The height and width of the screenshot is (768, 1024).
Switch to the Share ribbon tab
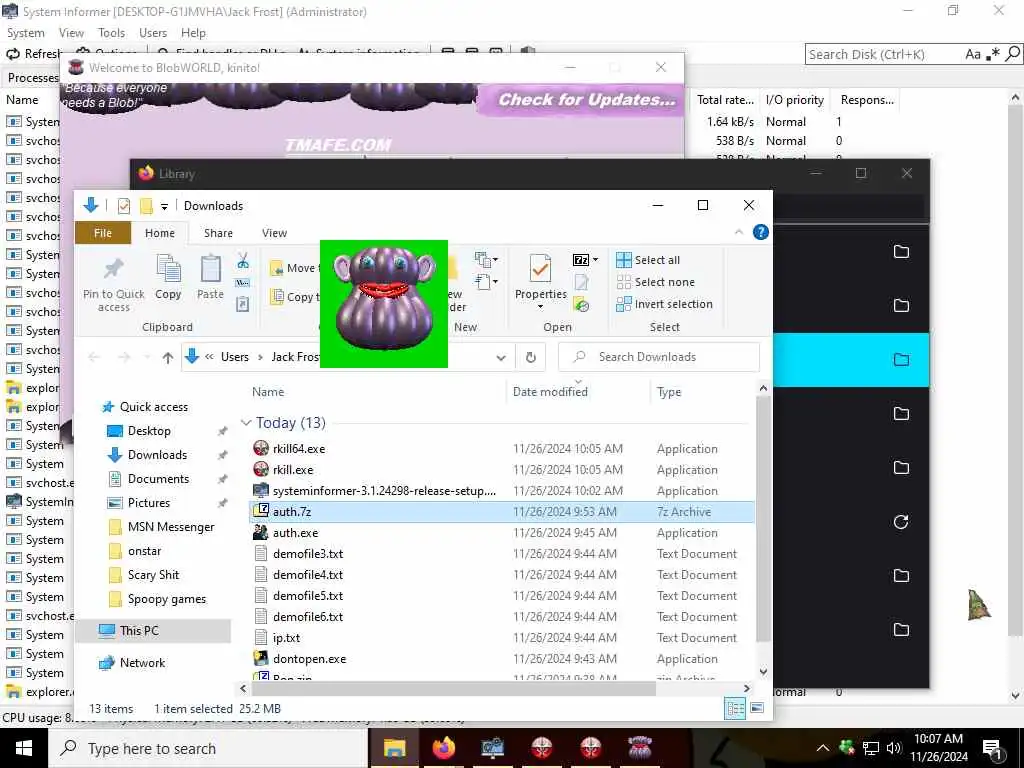[x=218, y=233]
